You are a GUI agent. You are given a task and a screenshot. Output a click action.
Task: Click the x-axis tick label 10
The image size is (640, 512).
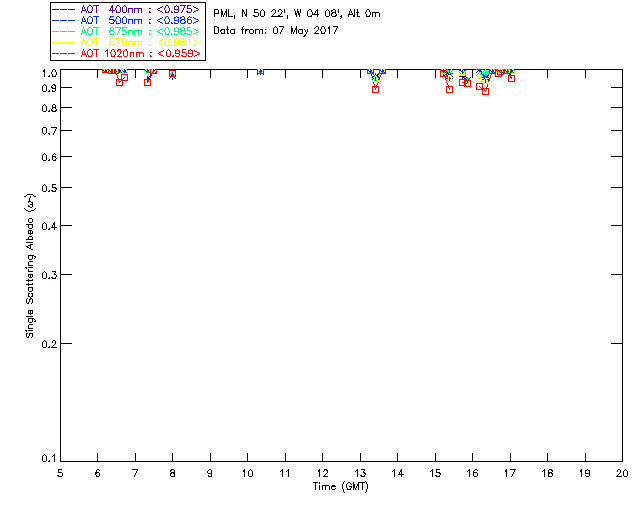[x=247, y=473]
